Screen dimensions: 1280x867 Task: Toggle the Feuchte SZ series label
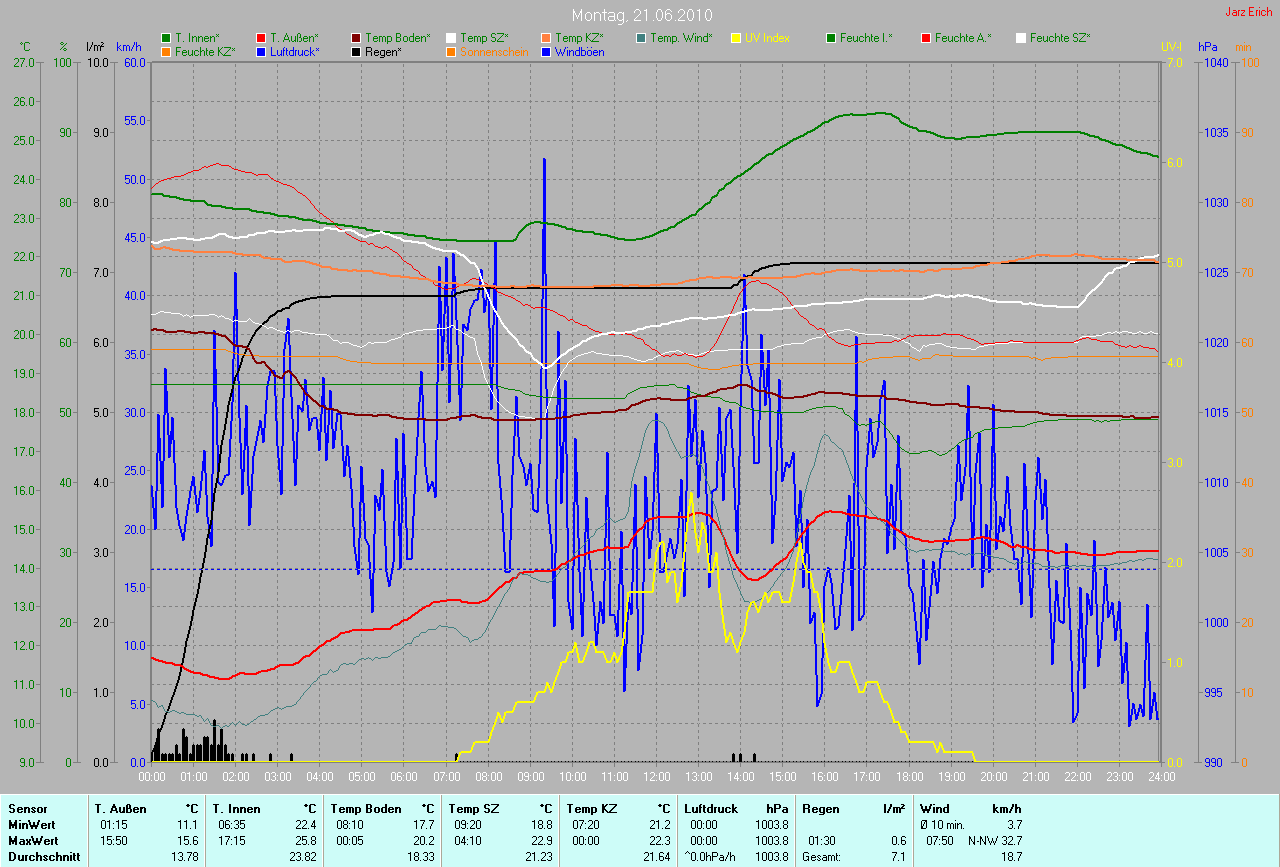pyautogui.click(x=1059, y=38)
